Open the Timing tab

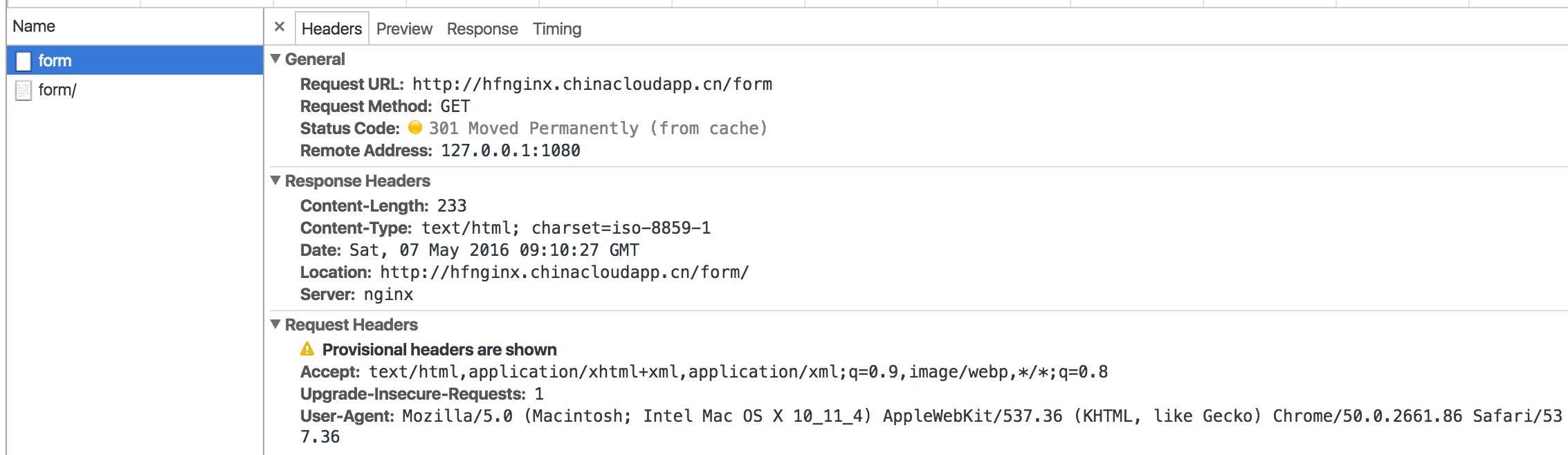pyautogui.click(x=556, y=29)
